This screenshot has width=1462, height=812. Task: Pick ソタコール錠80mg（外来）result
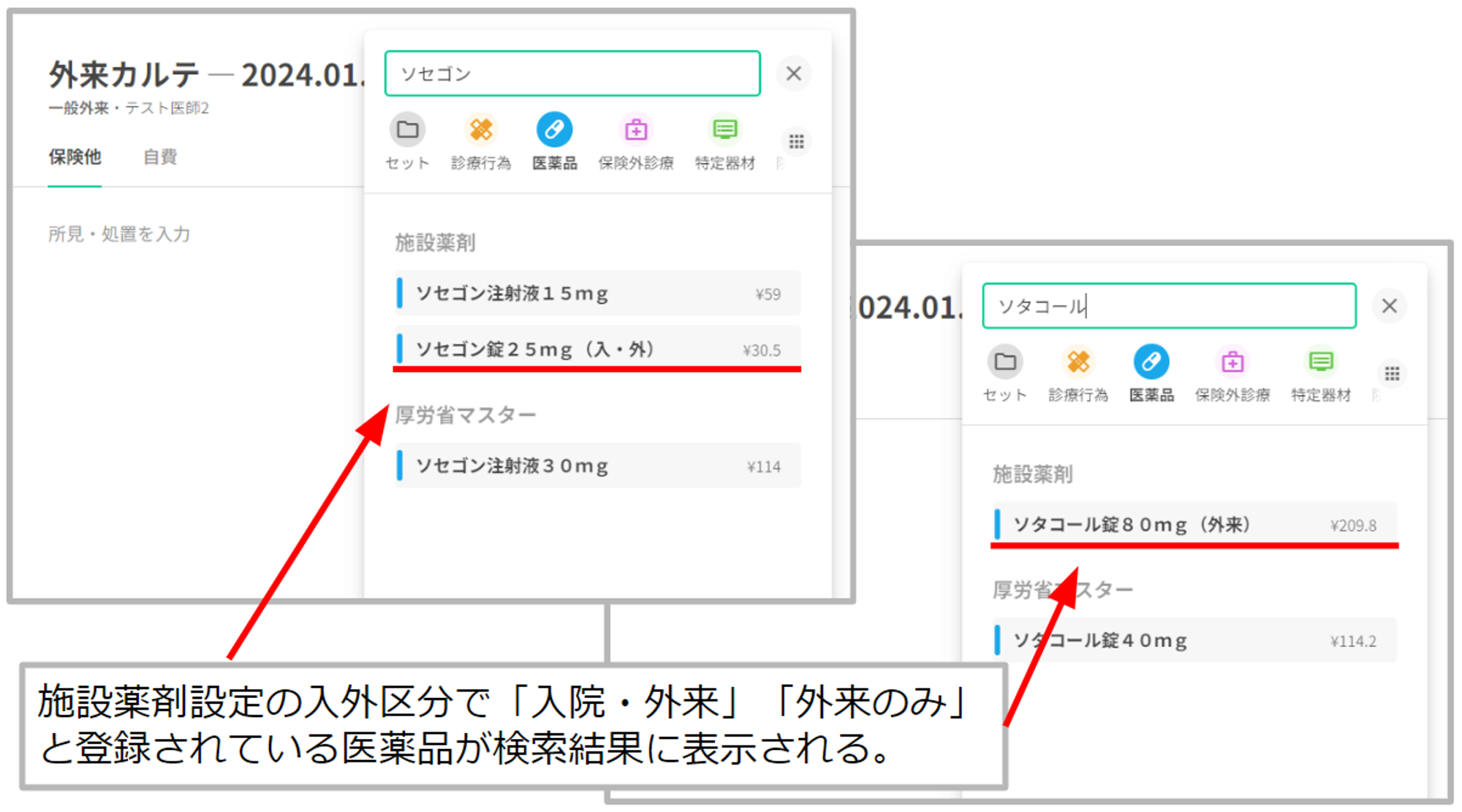coord(1194,525)
